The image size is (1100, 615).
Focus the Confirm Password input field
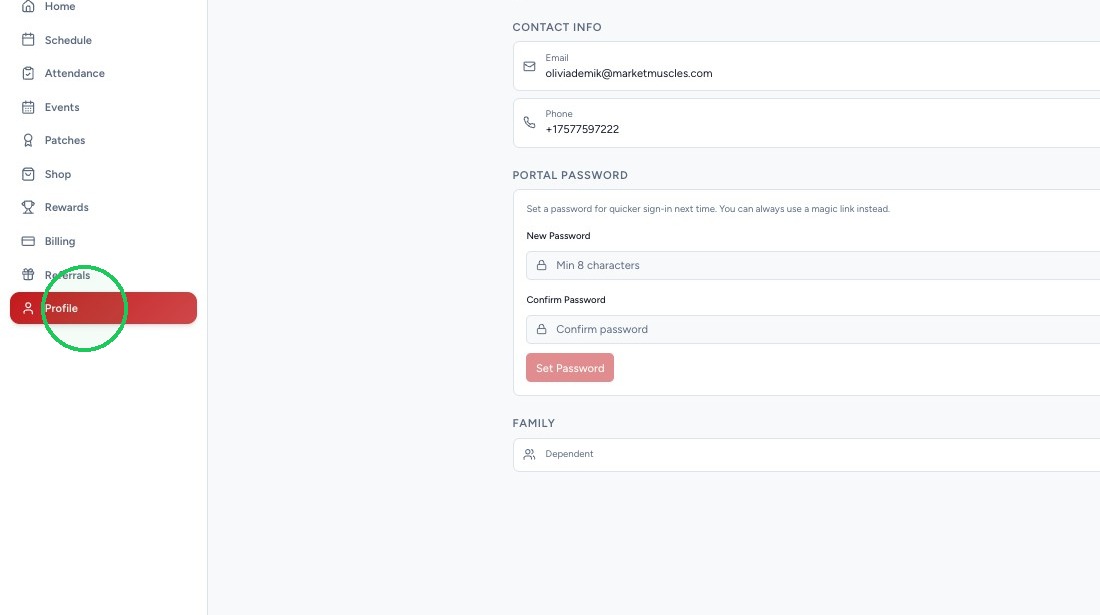point(813,329)
